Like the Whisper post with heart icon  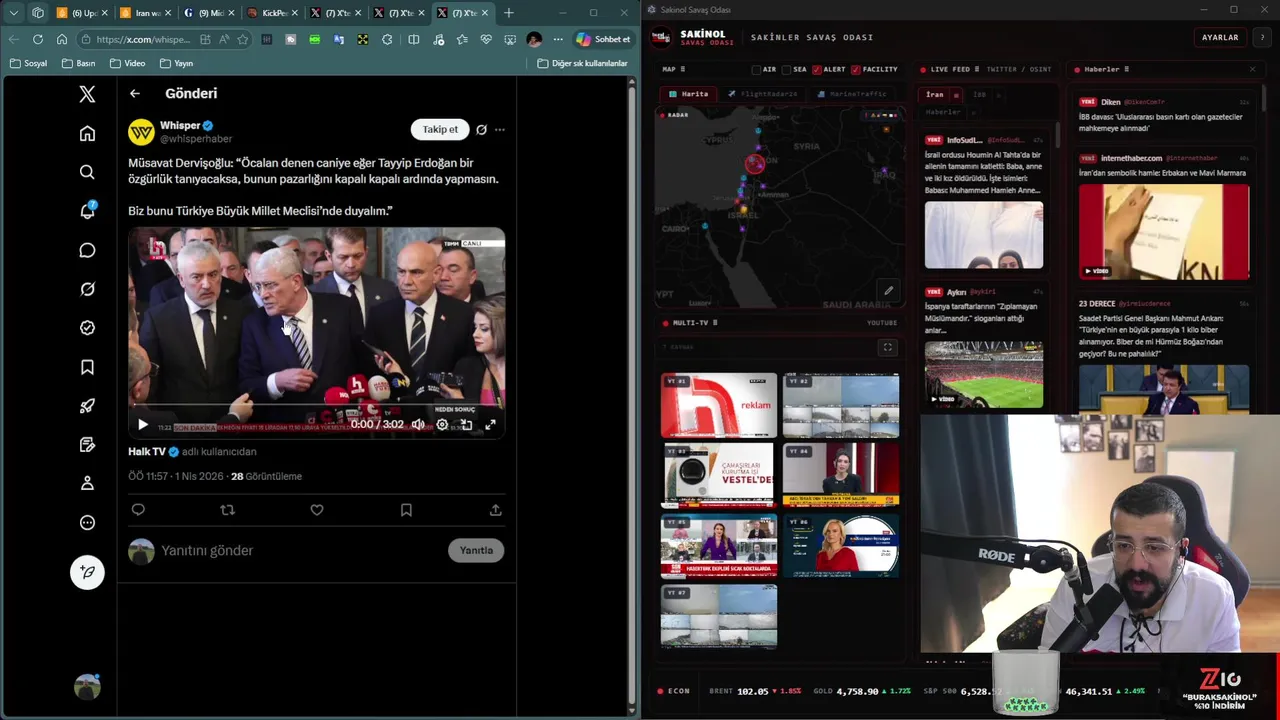[317, 510]
